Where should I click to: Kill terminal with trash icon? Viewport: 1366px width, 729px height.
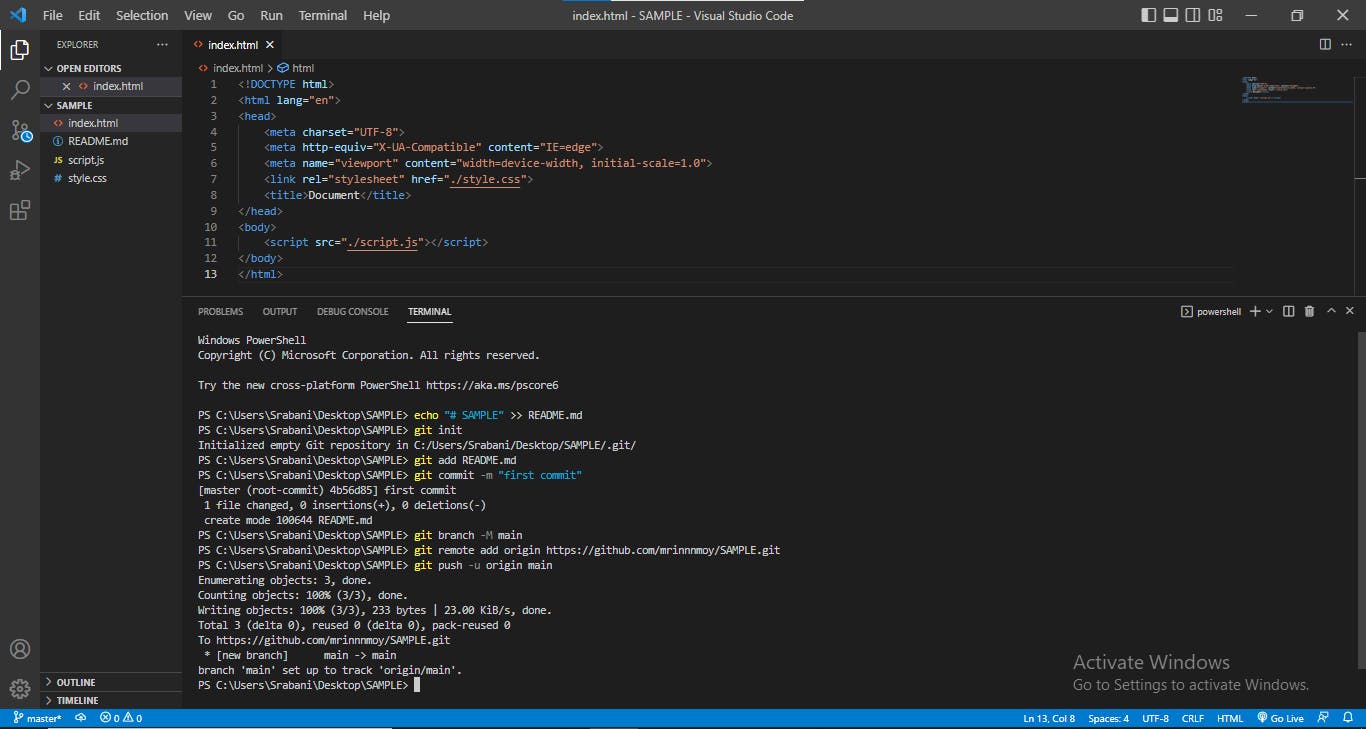coord(1309,312)
